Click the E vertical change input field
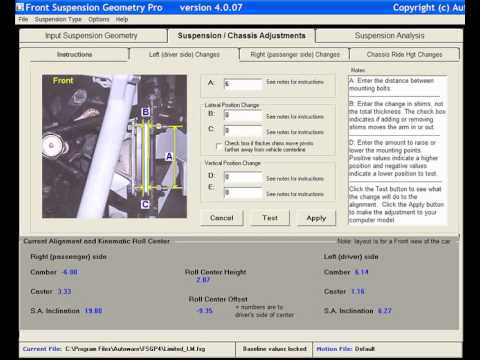 tap(243, 192)
